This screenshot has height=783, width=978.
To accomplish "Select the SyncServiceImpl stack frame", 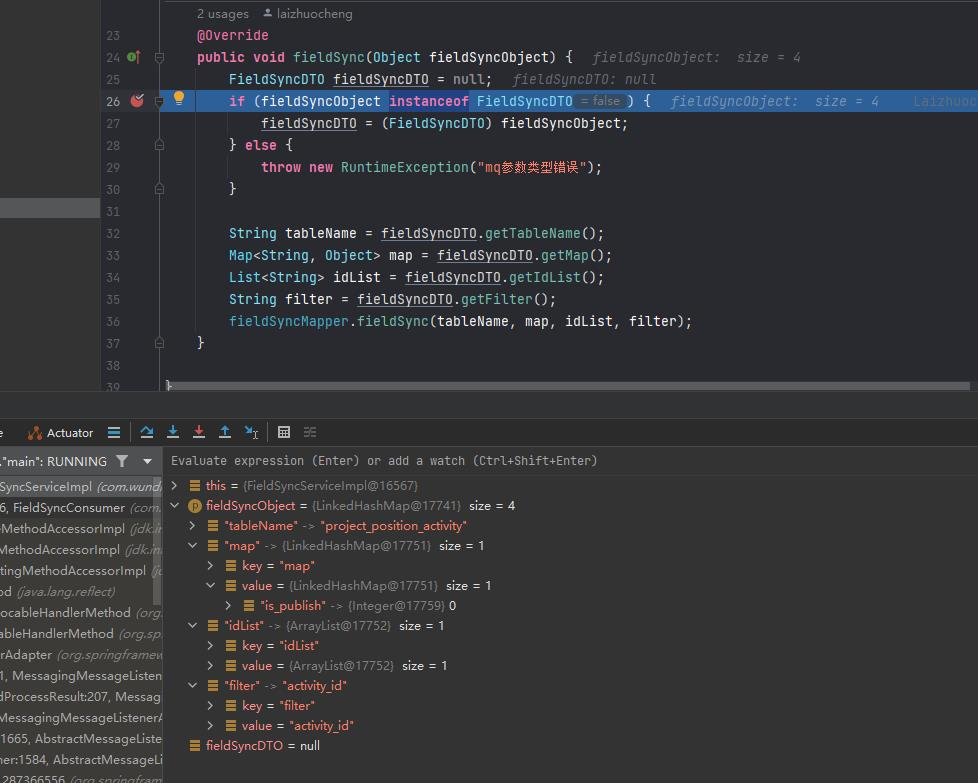I will tap(79, 487).
